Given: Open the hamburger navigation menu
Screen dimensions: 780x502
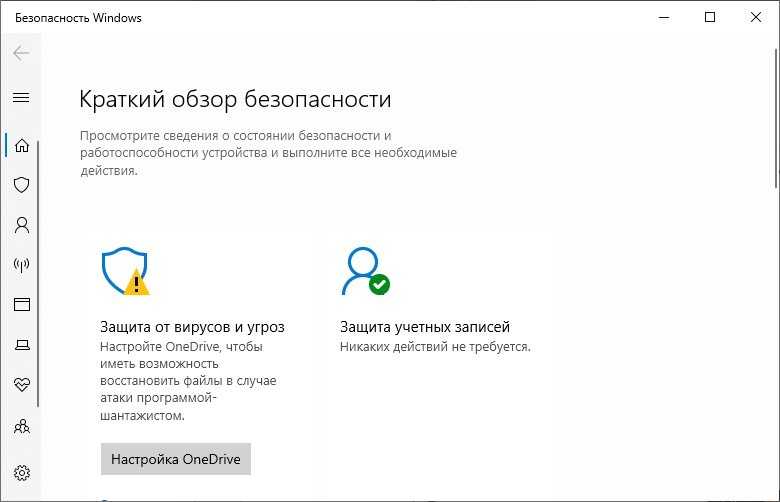Looking at the screenshot, I should 21,98.
